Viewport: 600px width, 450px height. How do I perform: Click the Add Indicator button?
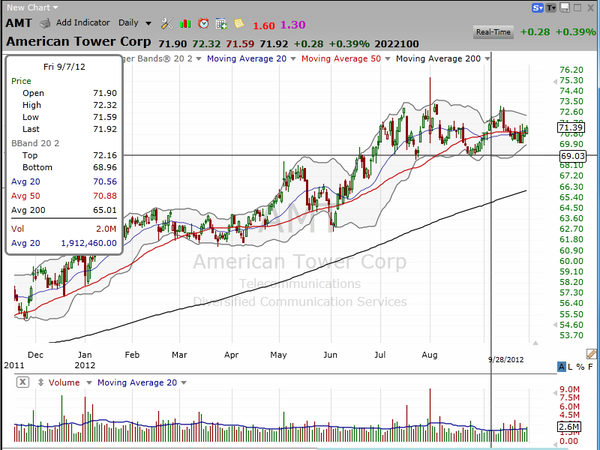83,23
